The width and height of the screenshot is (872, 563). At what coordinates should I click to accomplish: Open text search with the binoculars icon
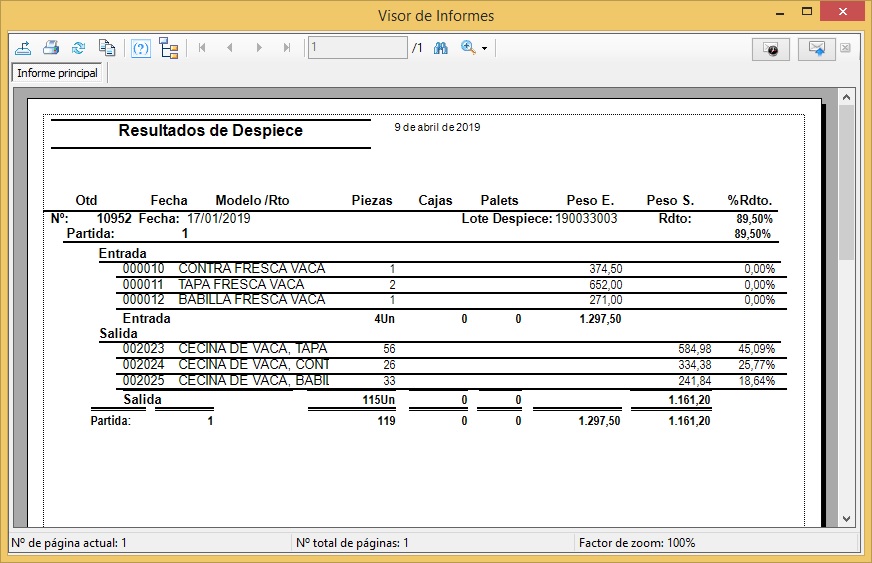click(440, 48)
